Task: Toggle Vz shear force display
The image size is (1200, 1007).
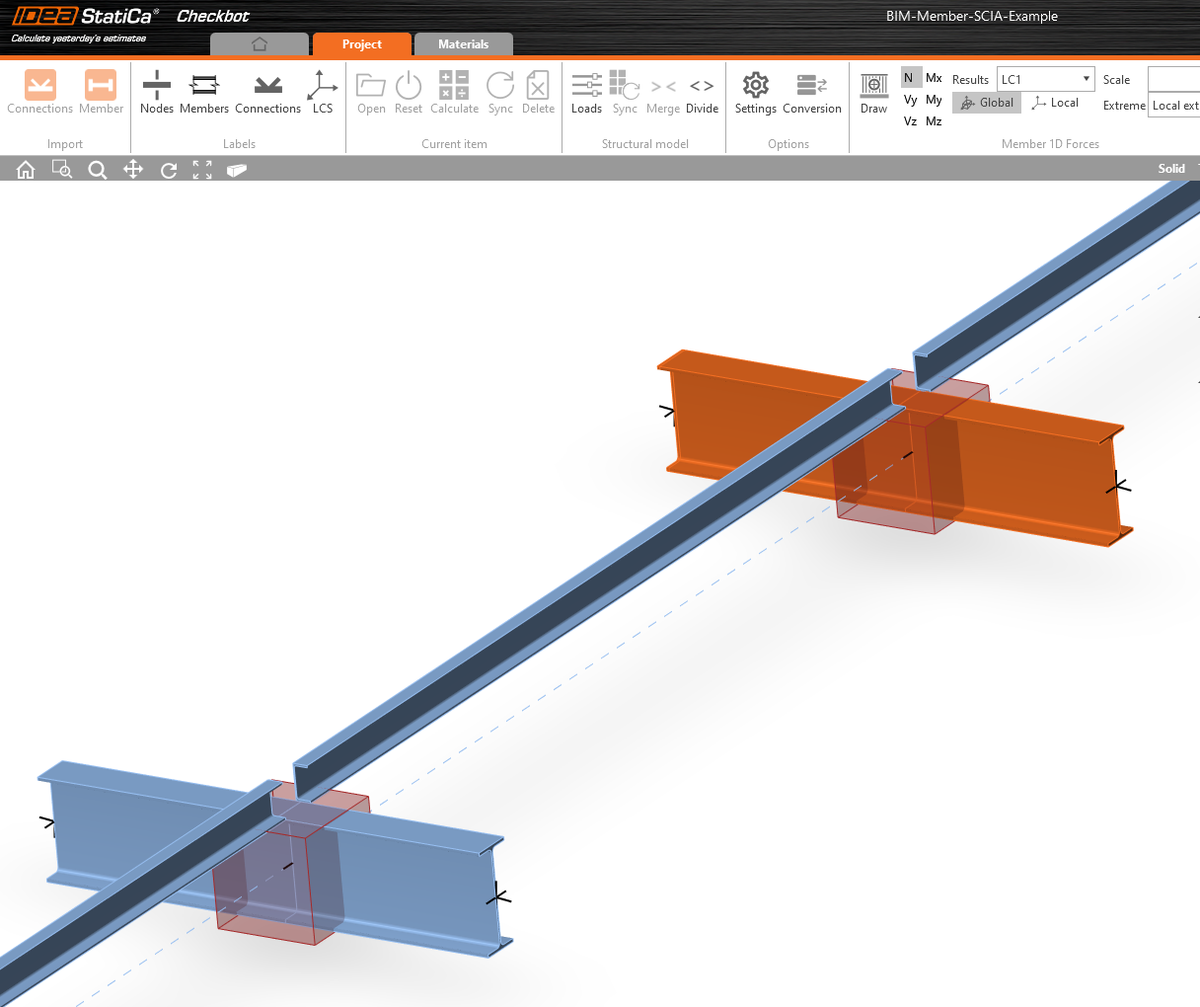Action: pyautogui.click(x=910, y=120)
